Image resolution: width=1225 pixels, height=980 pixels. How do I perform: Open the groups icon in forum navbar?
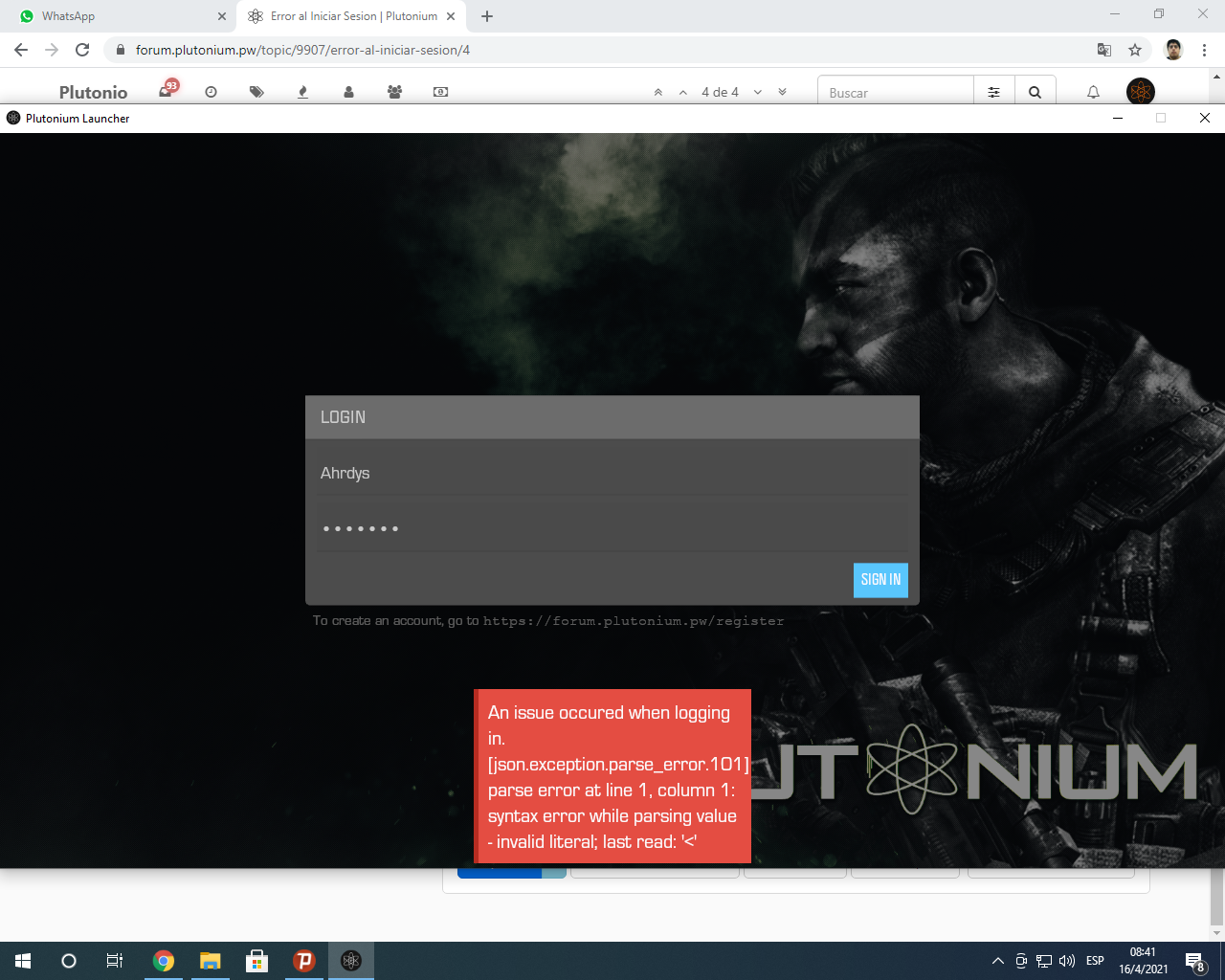click(394, 92)
